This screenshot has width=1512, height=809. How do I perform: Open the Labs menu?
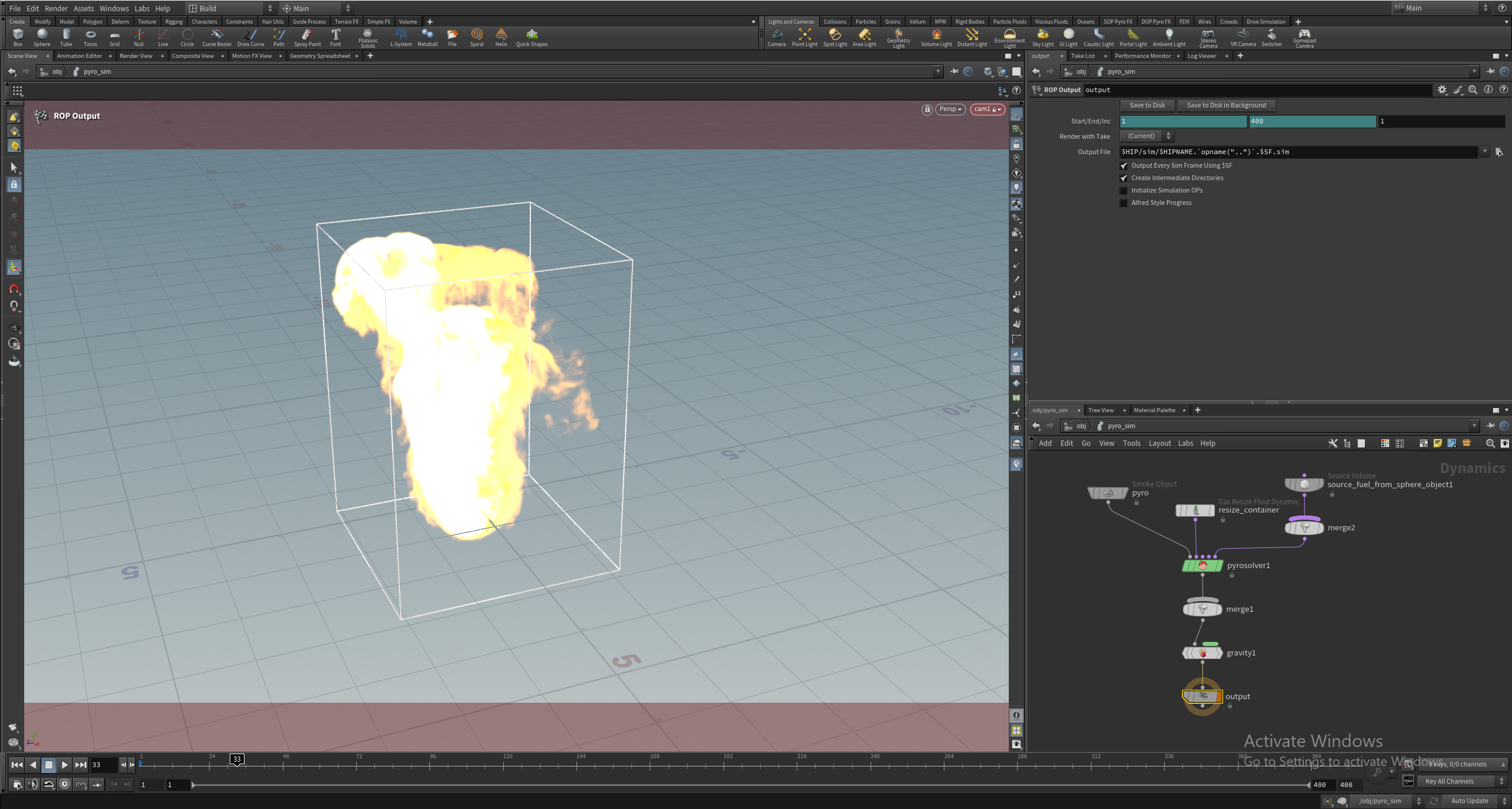point(142,8)
